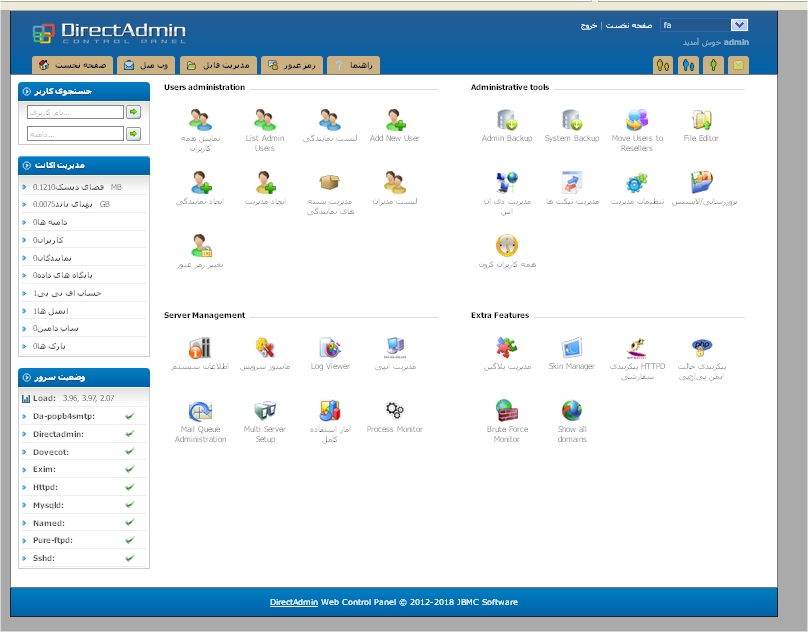Click the DirectAdmin logo
The width and height of the screenshot is (808, 632).
click(109, 33)
